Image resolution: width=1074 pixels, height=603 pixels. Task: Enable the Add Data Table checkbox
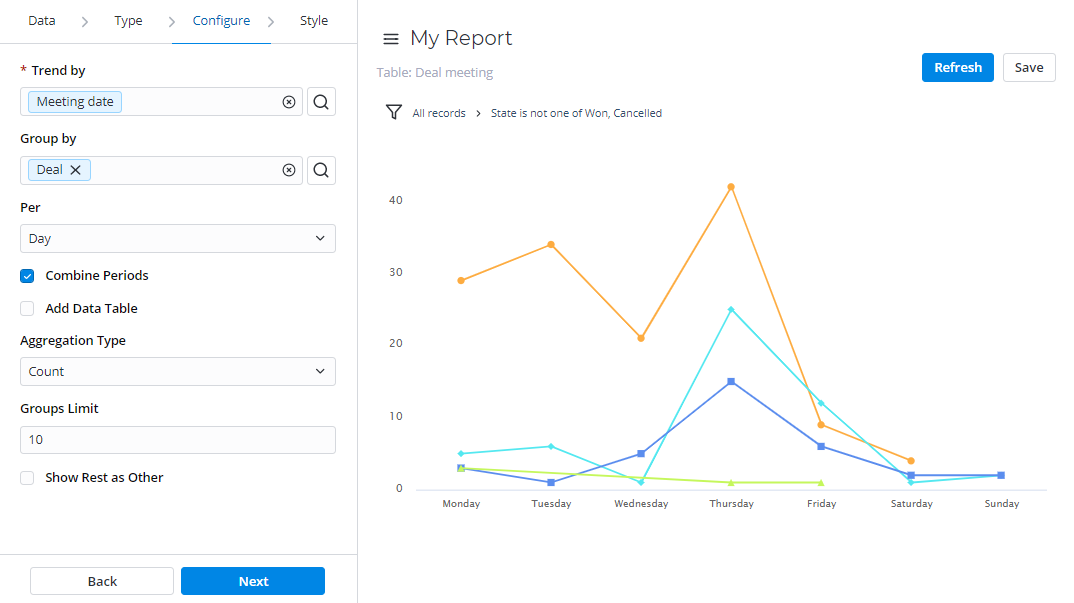[28, 309]
